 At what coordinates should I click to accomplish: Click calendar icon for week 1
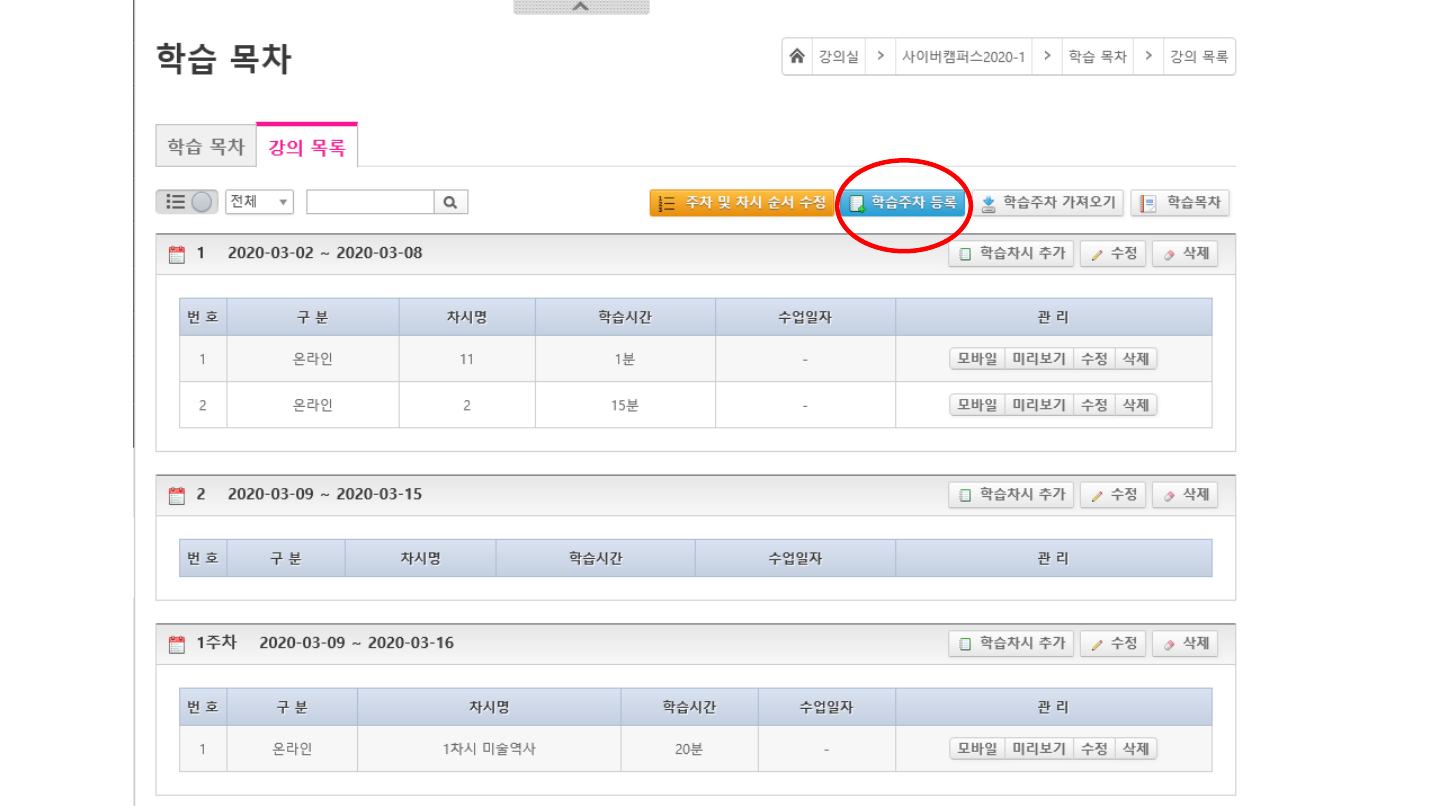pos(177,254)
